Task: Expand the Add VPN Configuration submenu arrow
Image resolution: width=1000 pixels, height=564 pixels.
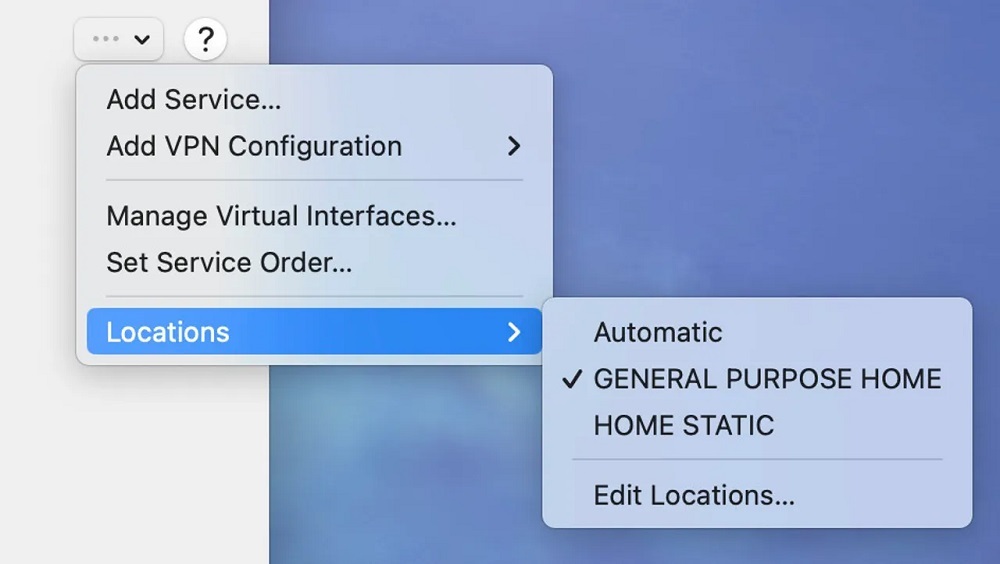Action: coord(513,146)
